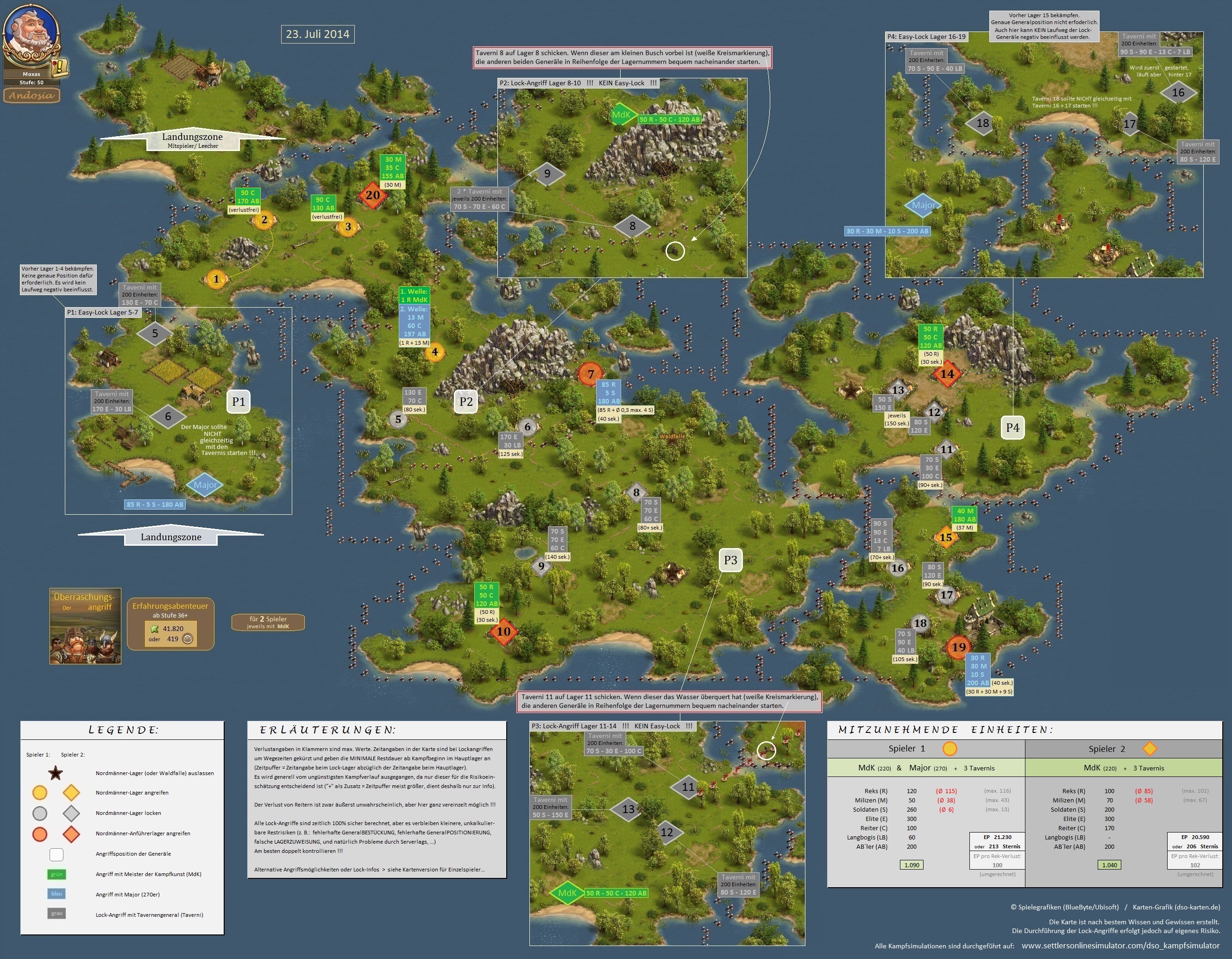Click red circle leader camp 7
This screenshot has width=1232, height=959.
pyautogui.click(x=591, y=373)
